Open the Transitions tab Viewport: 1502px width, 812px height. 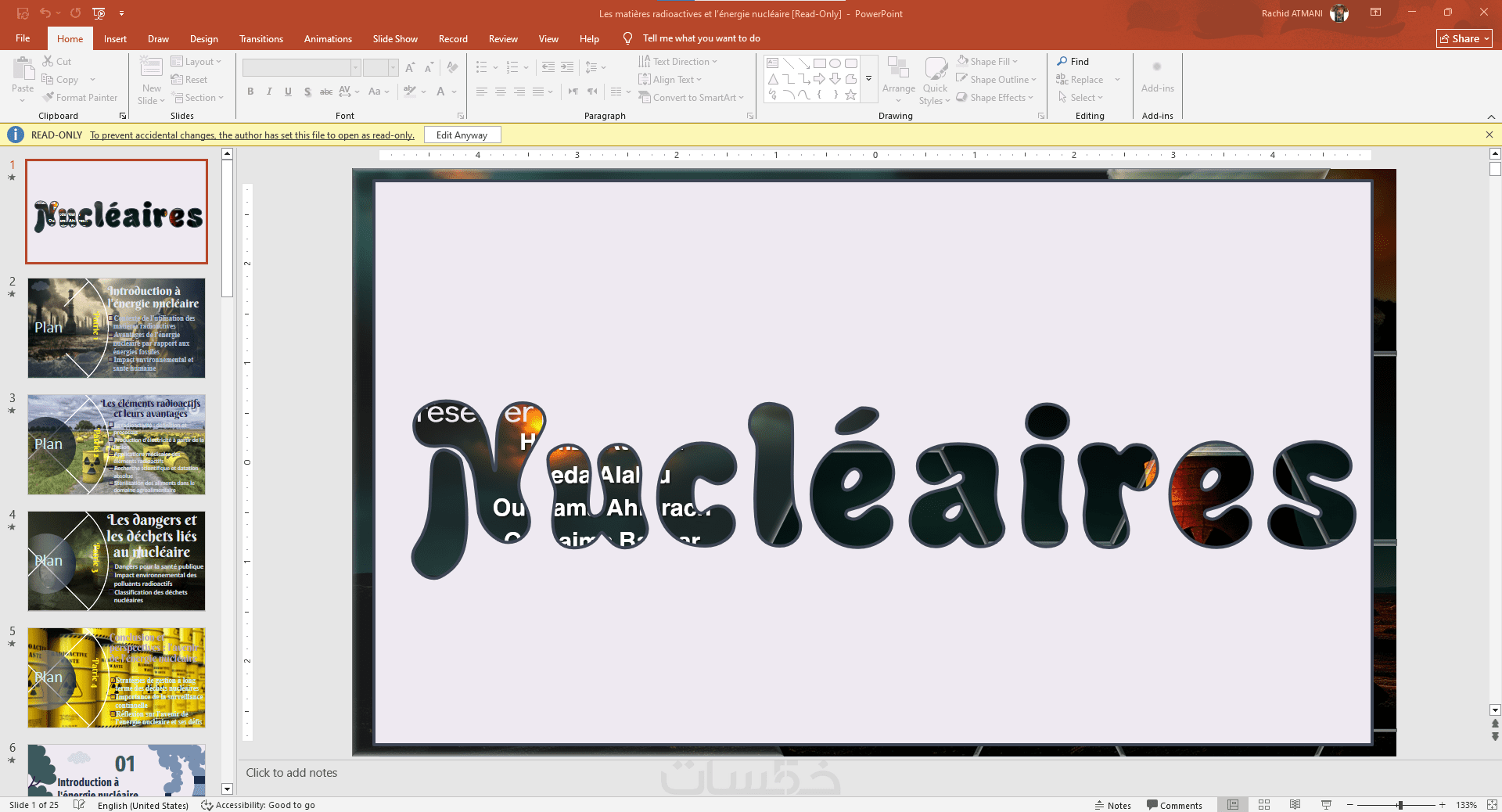[x=261, y=38]
